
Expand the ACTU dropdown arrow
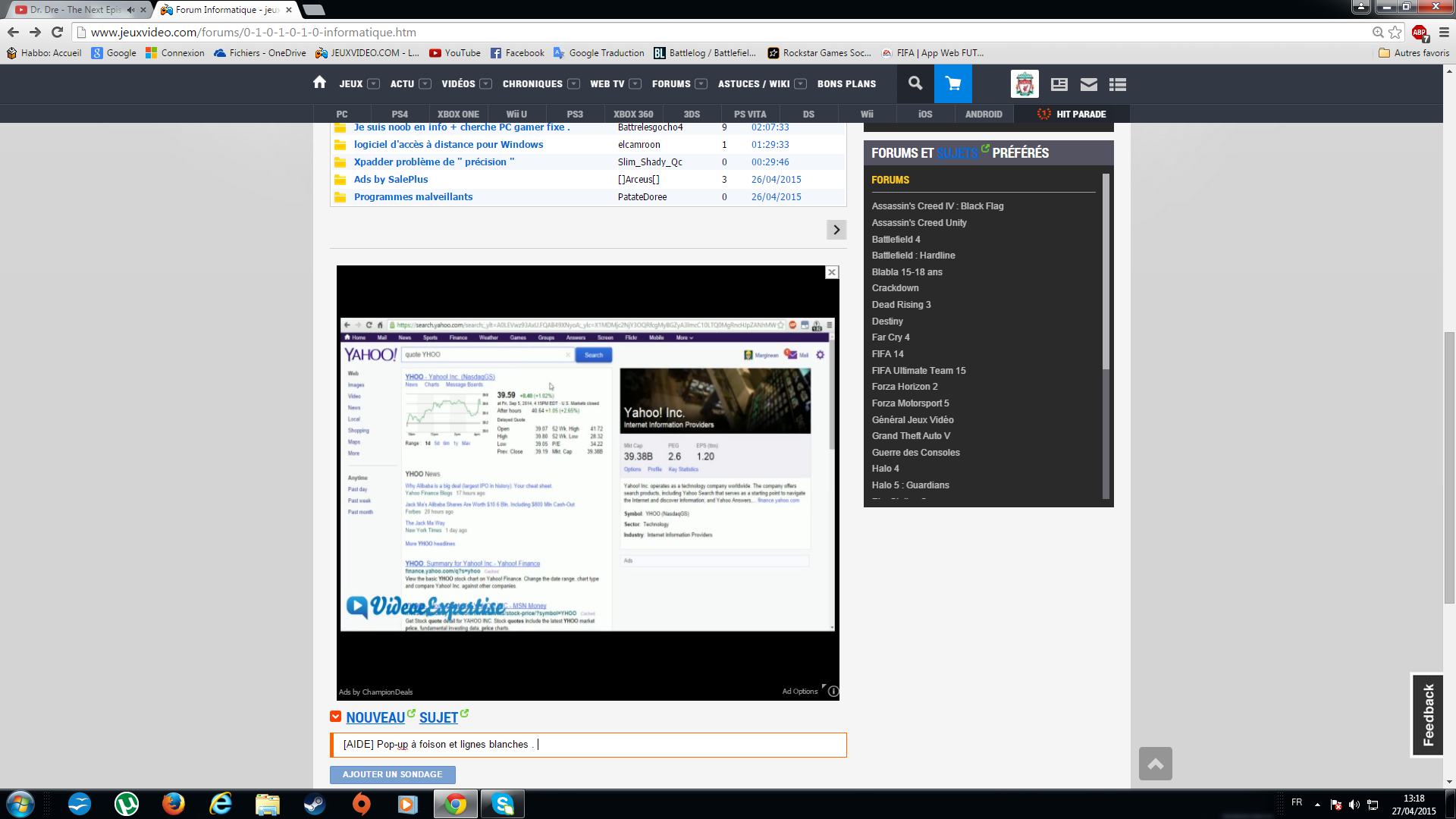pos(425,84)
